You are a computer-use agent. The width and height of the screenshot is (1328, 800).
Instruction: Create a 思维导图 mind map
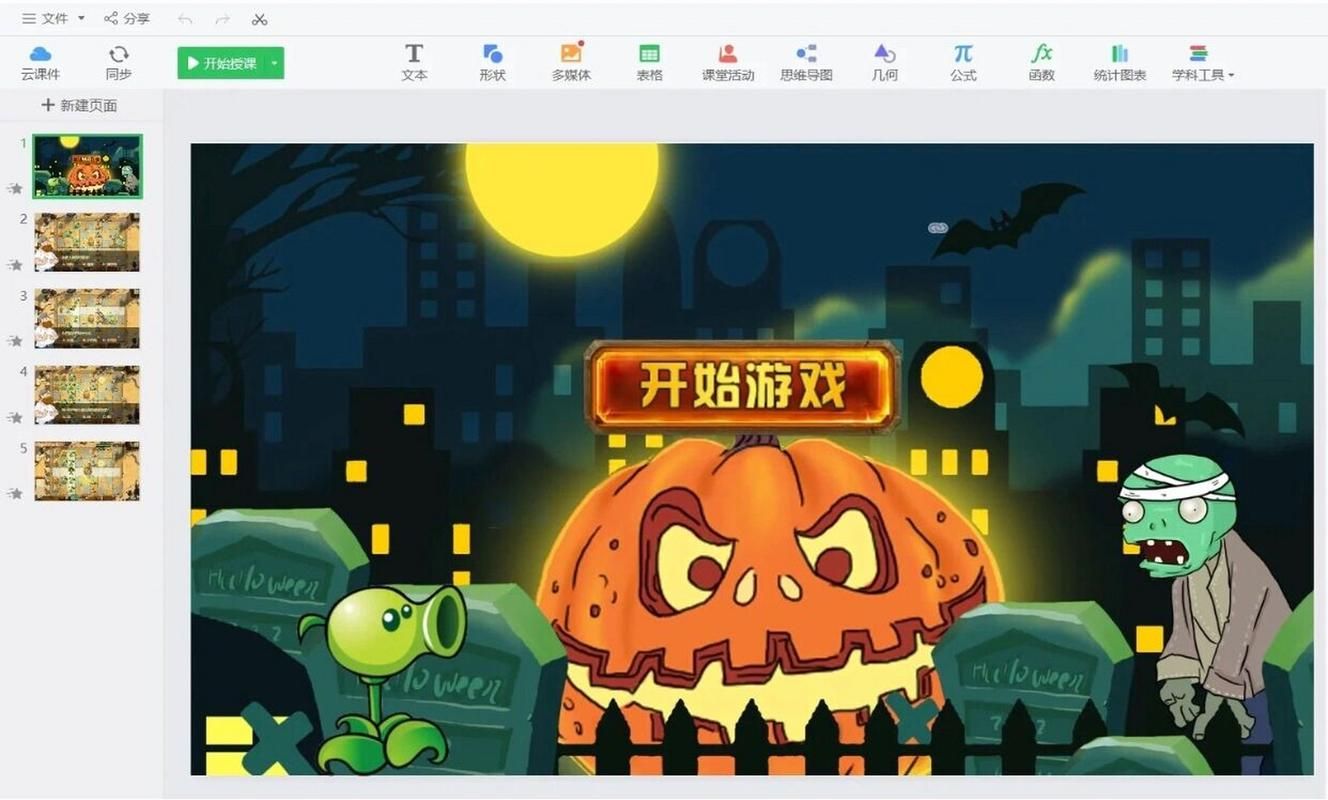806,62
